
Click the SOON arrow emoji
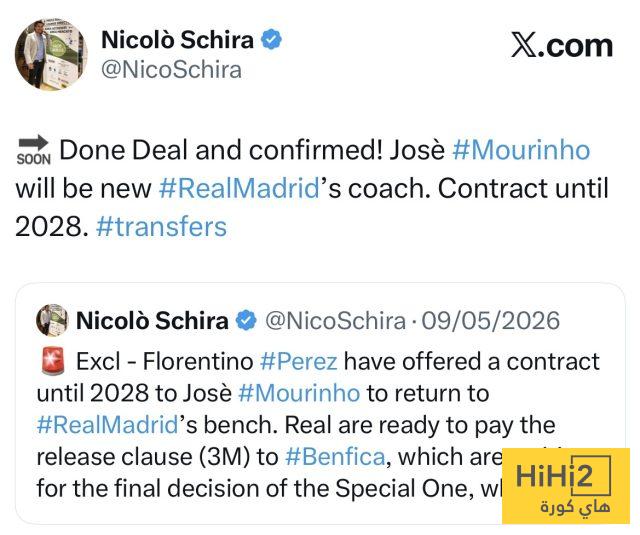[34, 150]
